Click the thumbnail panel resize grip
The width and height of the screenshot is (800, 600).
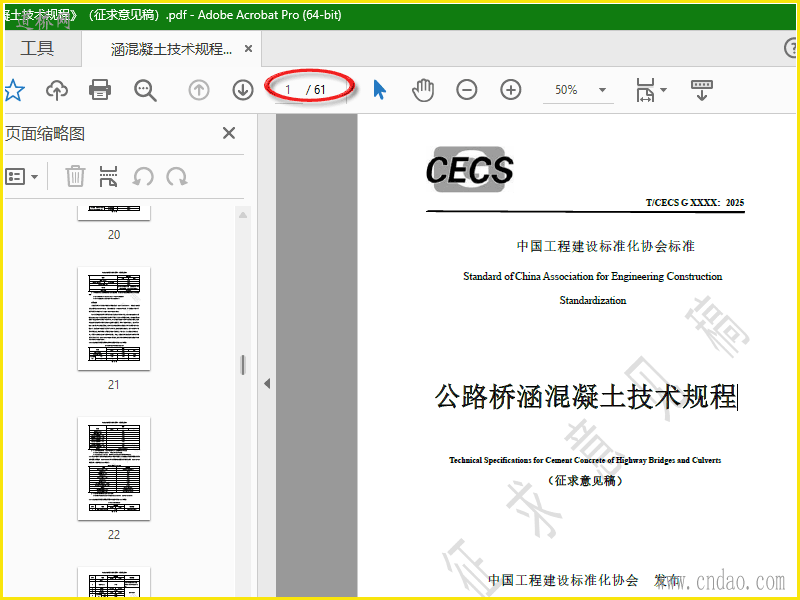(x=243, y=365)
